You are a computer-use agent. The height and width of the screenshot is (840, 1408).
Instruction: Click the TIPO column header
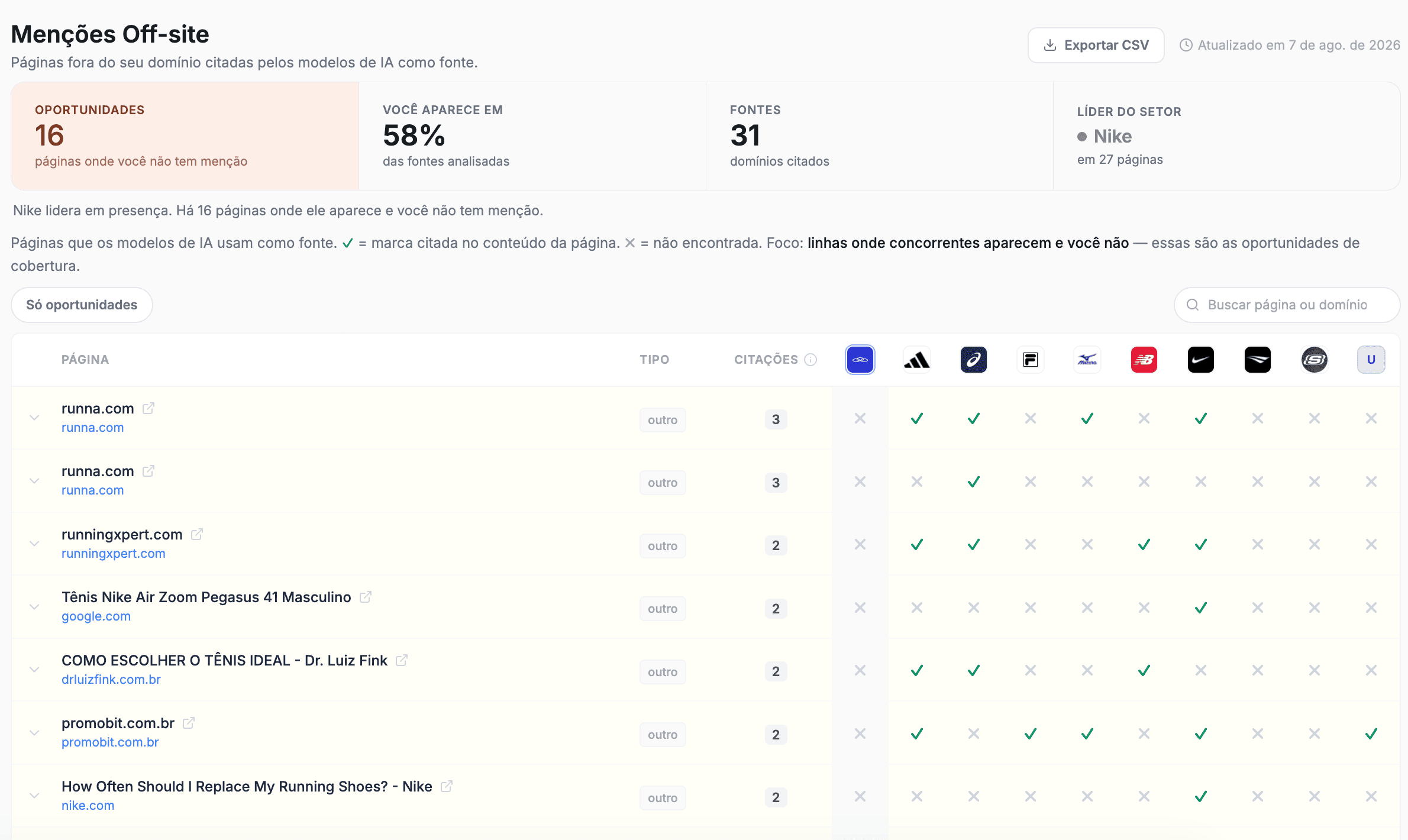pyautogui.click(x=654, y=360)
